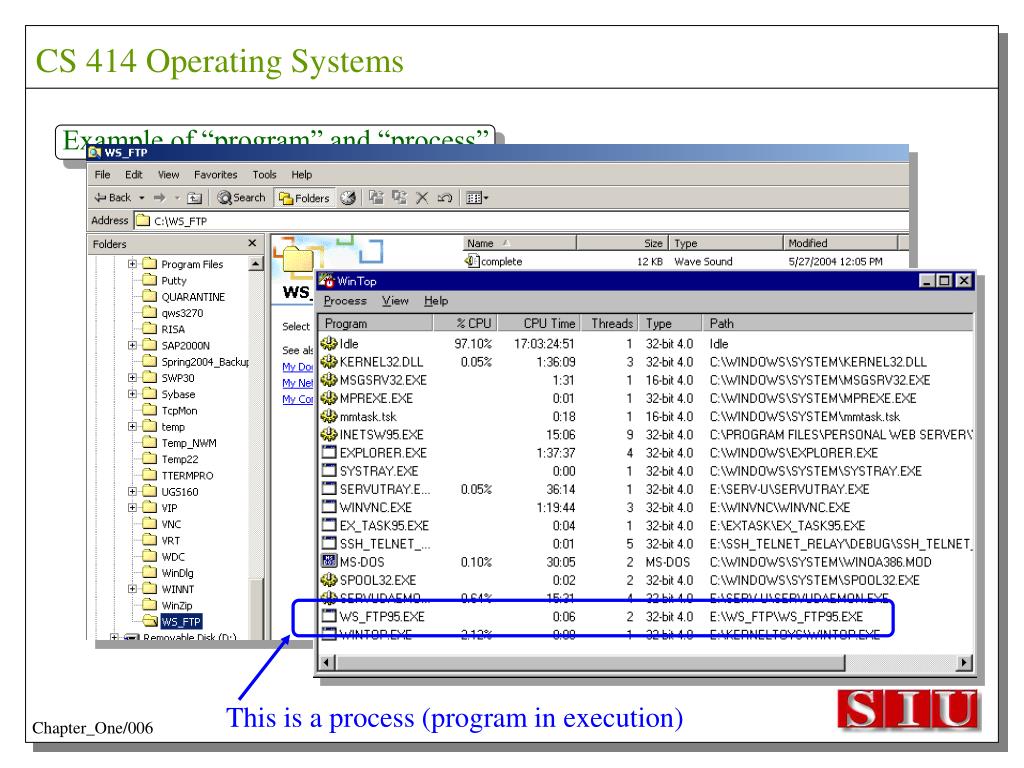Open the History toolbar icon

(348, 198)
